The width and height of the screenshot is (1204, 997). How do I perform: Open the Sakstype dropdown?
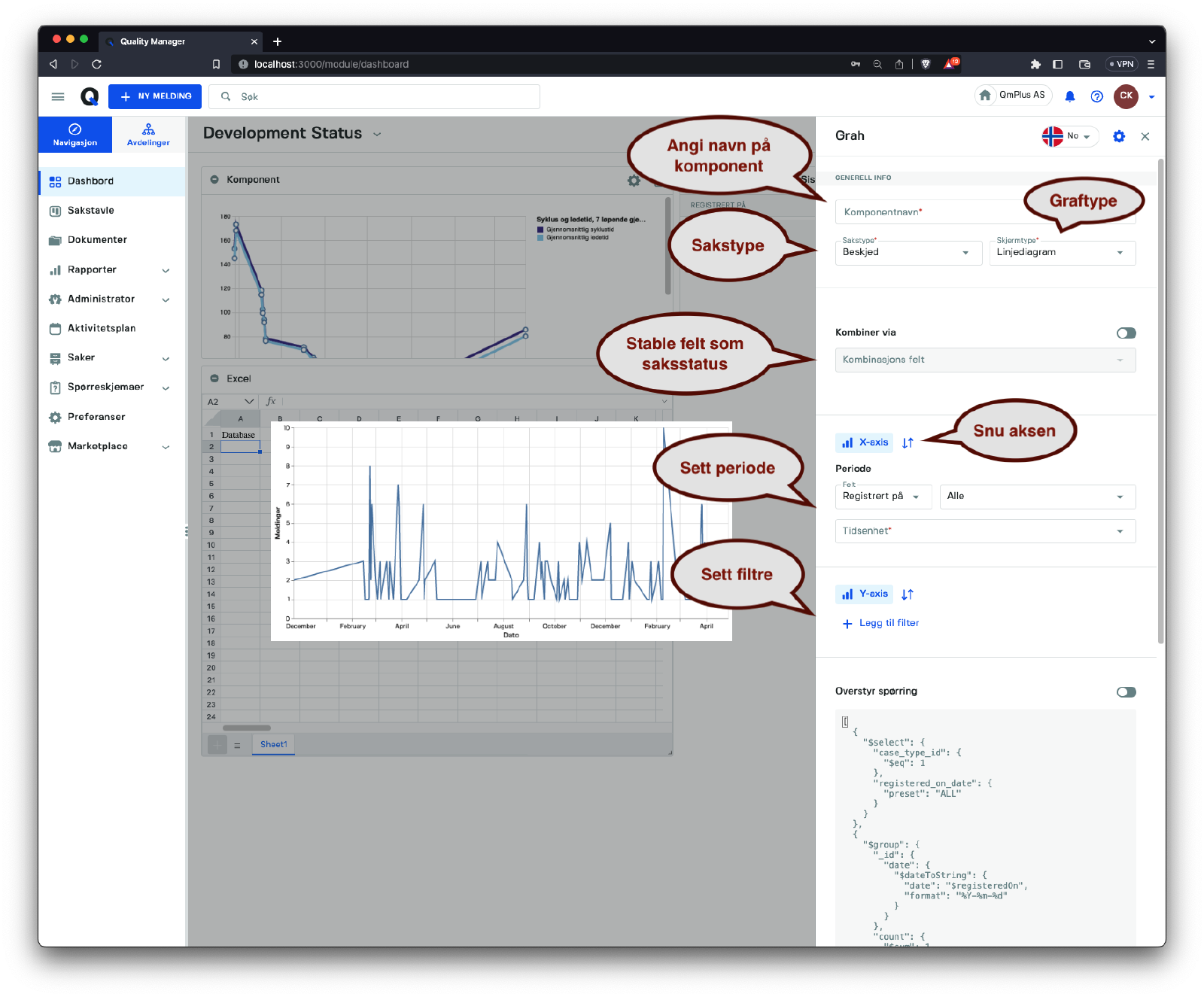tap(908, 253)
